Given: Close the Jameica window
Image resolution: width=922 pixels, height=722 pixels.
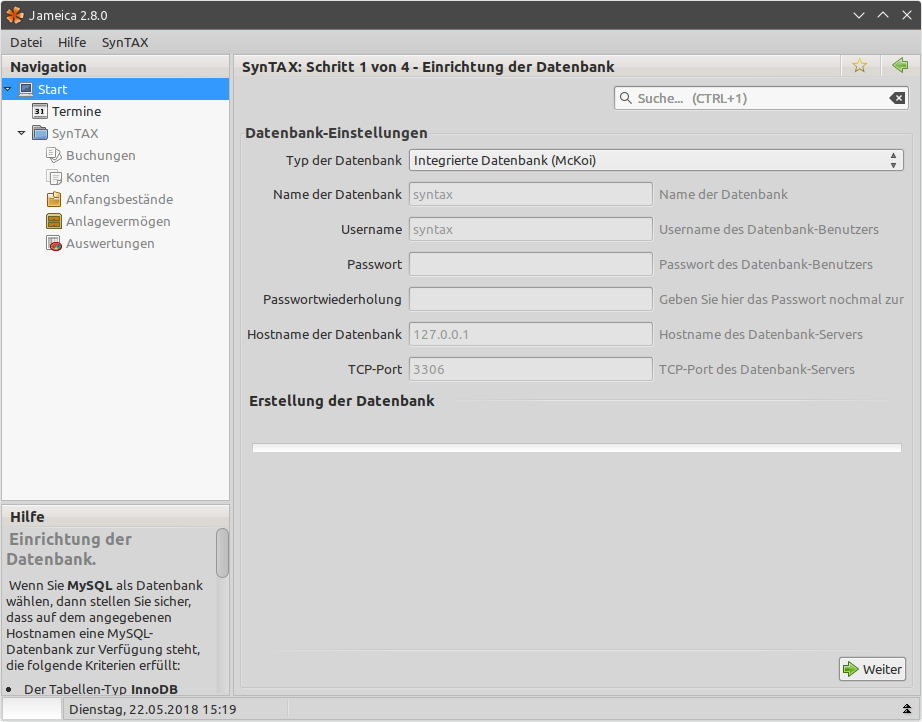Looking at the screenshot, I should click(907, 15).
